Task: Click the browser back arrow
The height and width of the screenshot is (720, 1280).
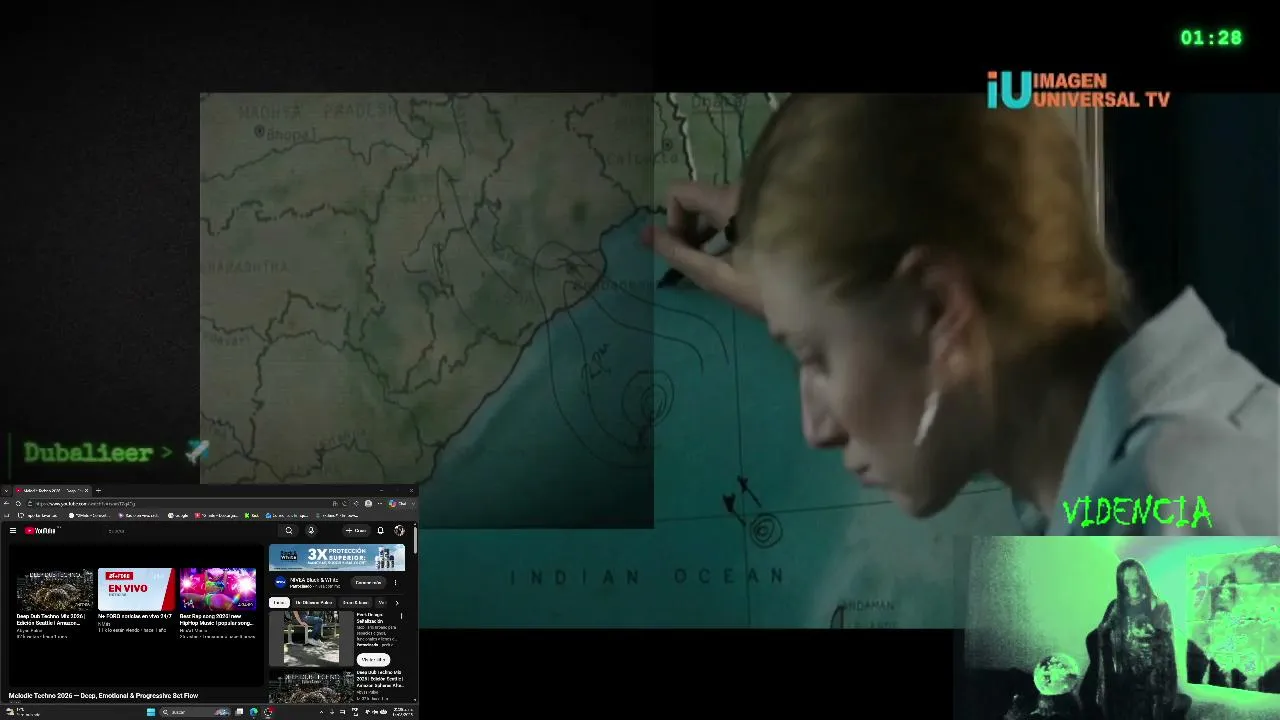Action: coord(6,503)
